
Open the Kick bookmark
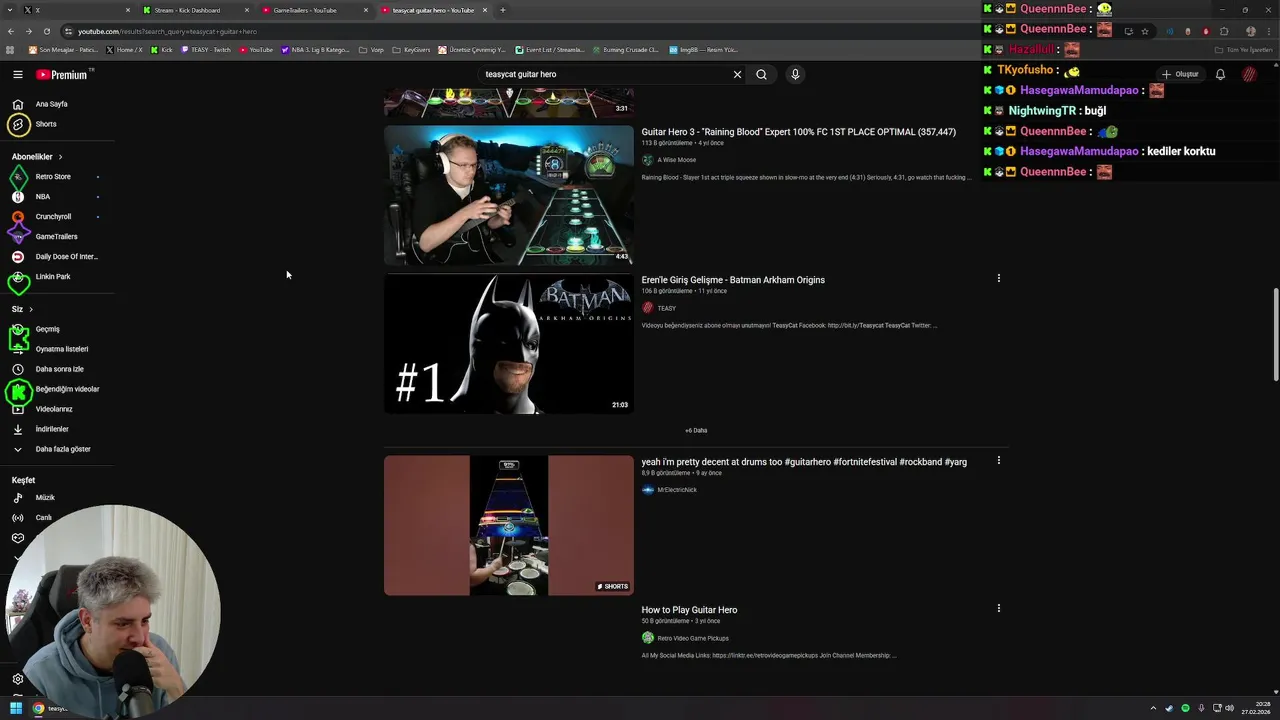(162, 49)
